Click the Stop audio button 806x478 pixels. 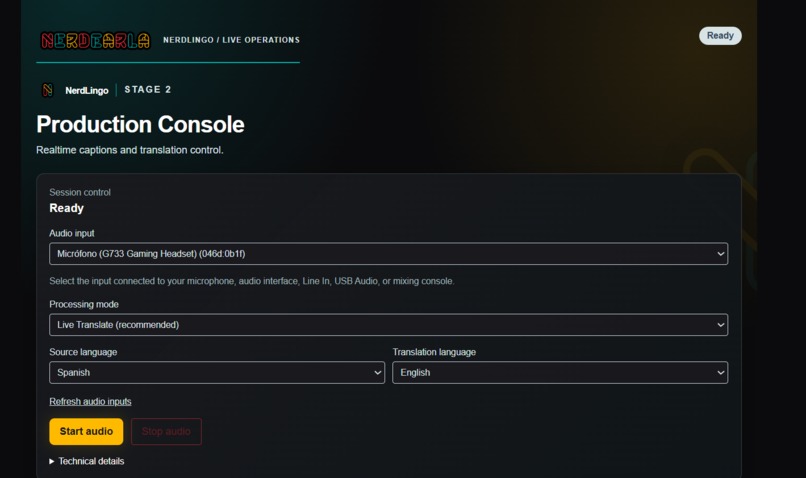point(166,431)
